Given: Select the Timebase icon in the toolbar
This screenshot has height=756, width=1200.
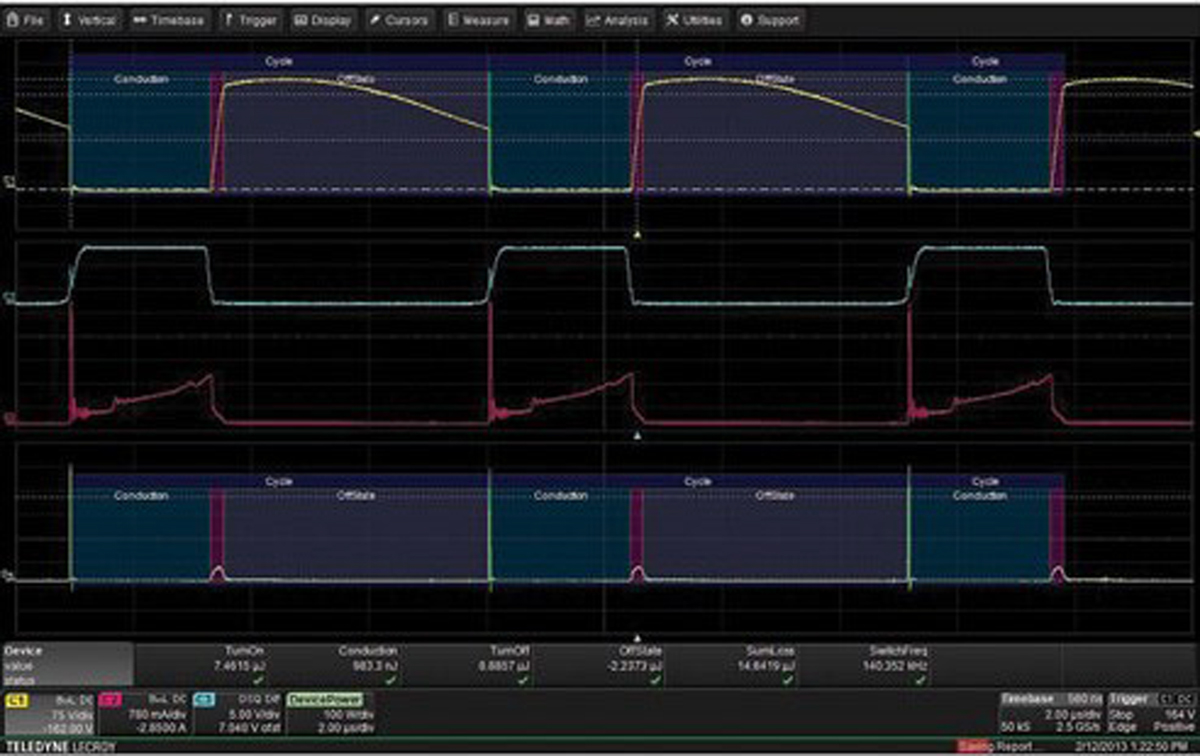Looking at the screenshot, I should pyautogui.click(x=170, y=17).
